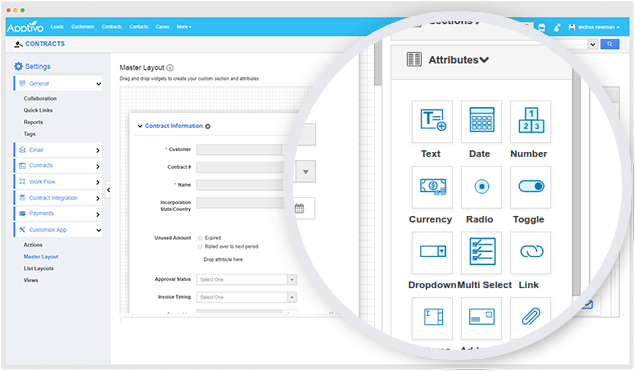This screenshot has width=635, height=371.
Task: Select the Number attribute widget
Action: click(531, 121)
